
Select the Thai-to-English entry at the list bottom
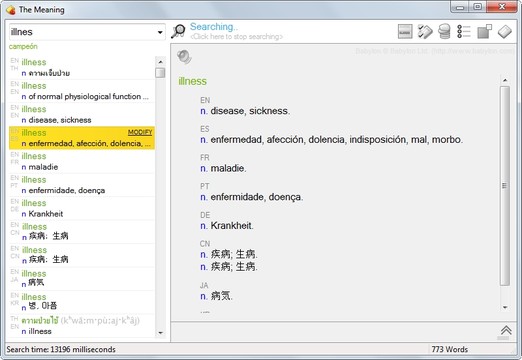click(82, 326)
